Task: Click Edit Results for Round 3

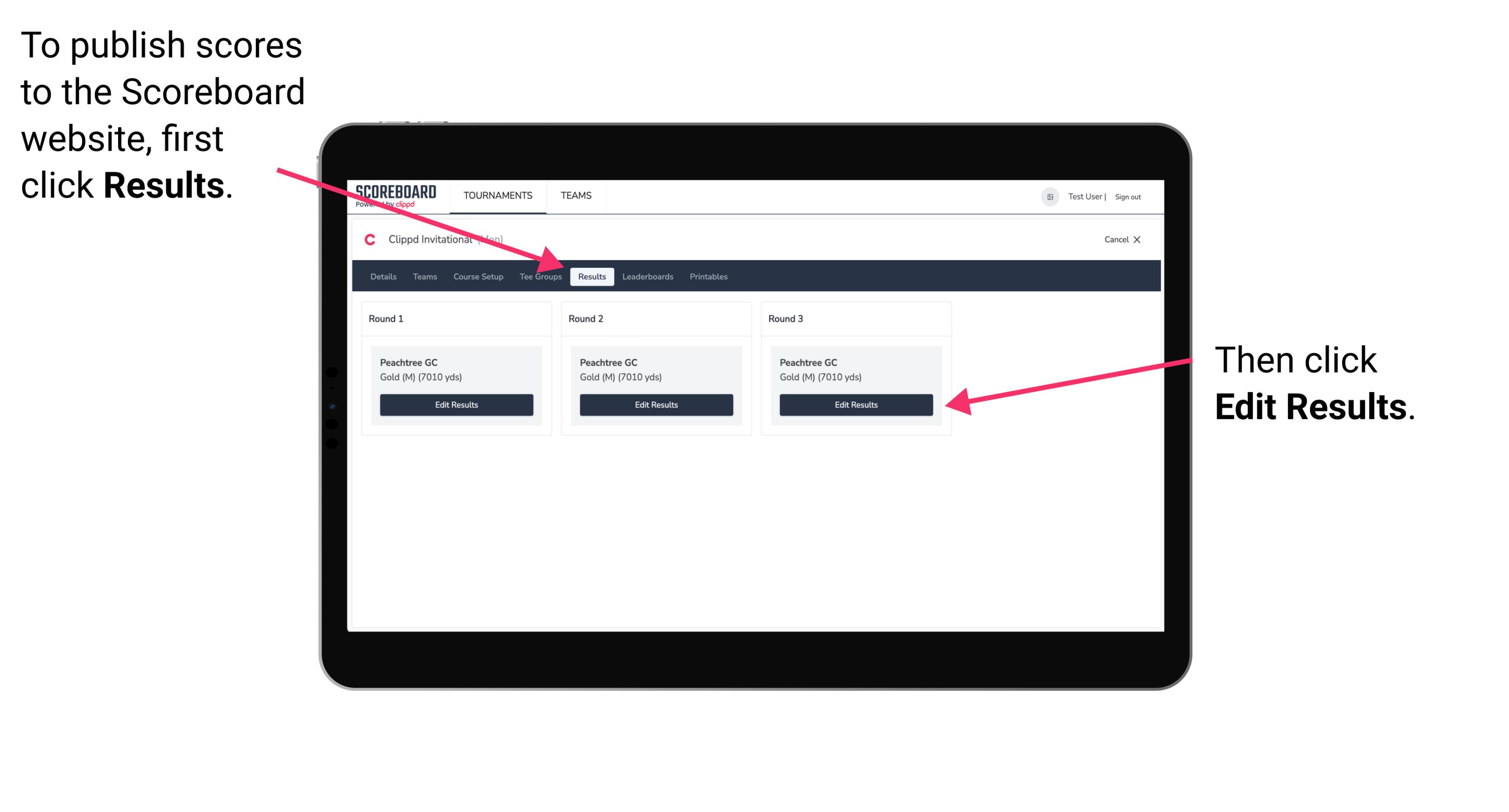Action: pyautogui.click(x=855, y=405)
